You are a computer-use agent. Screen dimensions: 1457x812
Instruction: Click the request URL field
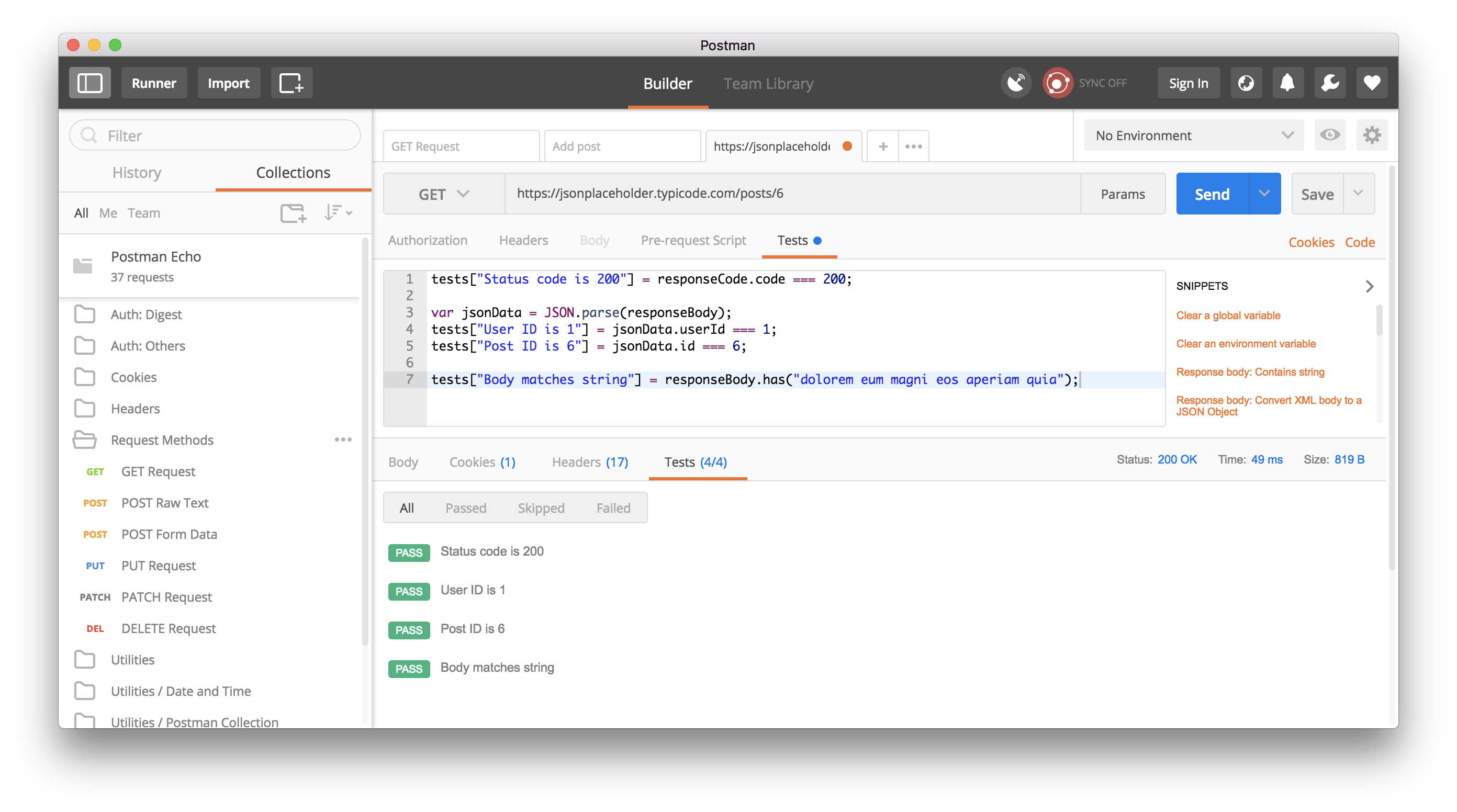click(x=792, y=194)
